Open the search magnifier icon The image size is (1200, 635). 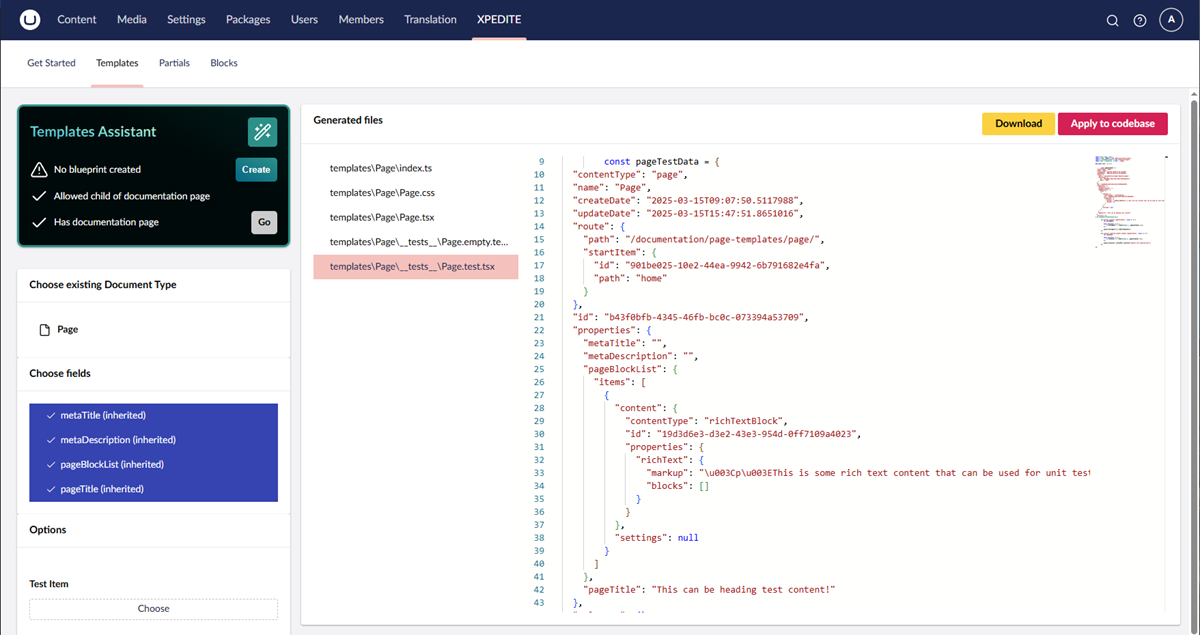pyautogui.click(x=1112, y=20)
